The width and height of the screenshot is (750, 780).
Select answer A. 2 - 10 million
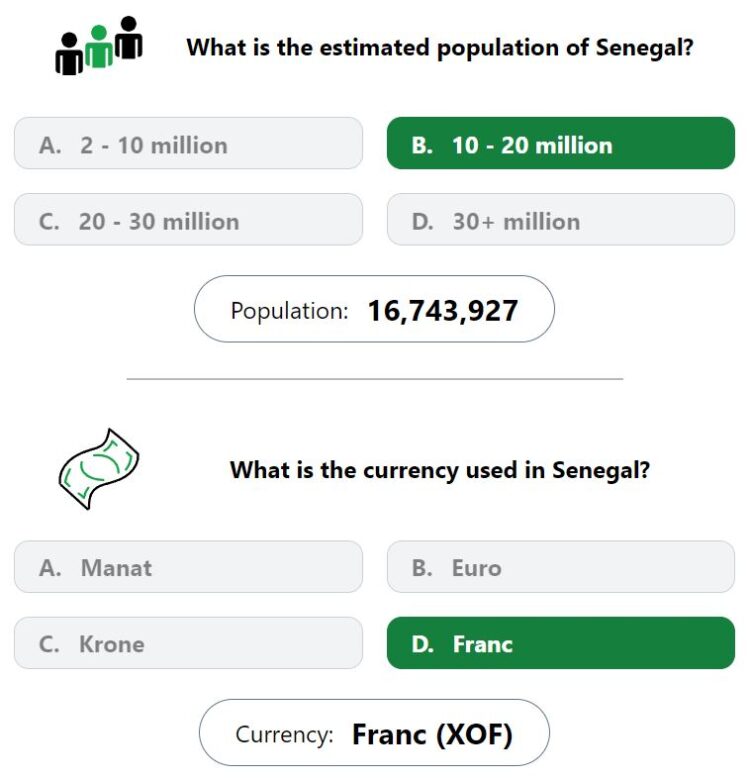click(x=188, y=144)
